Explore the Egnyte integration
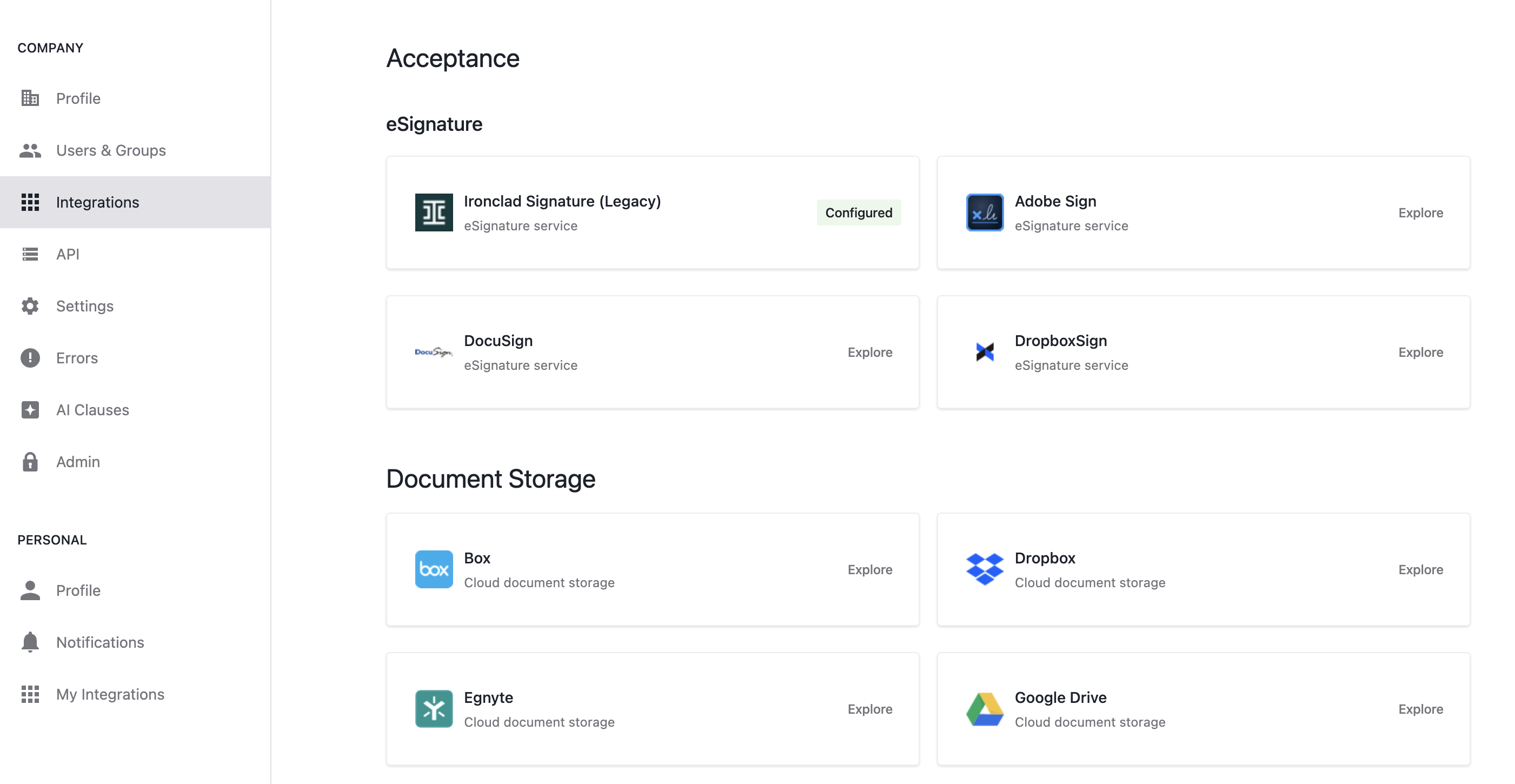Screen dimensions: 1515x784 point(870,709)
